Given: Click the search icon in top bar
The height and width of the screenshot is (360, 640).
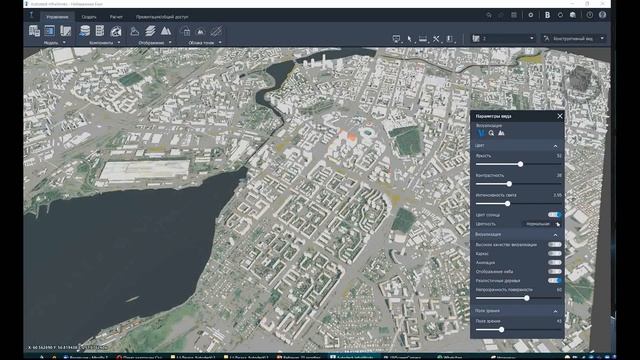Looking at the screenshot, I should (489, 15).
